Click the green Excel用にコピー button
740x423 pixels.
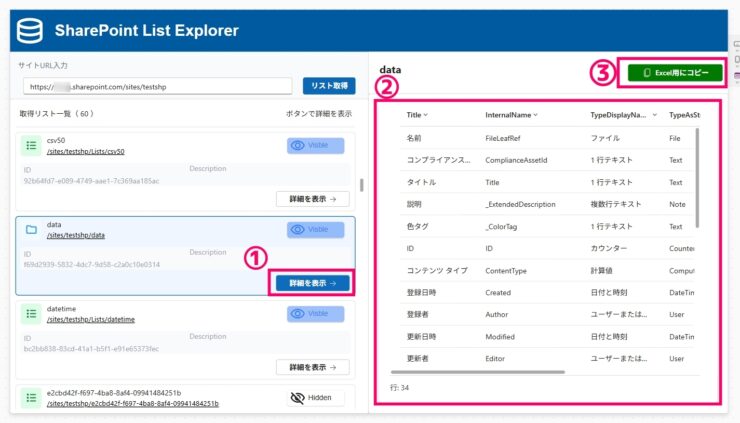coord(675,73)
